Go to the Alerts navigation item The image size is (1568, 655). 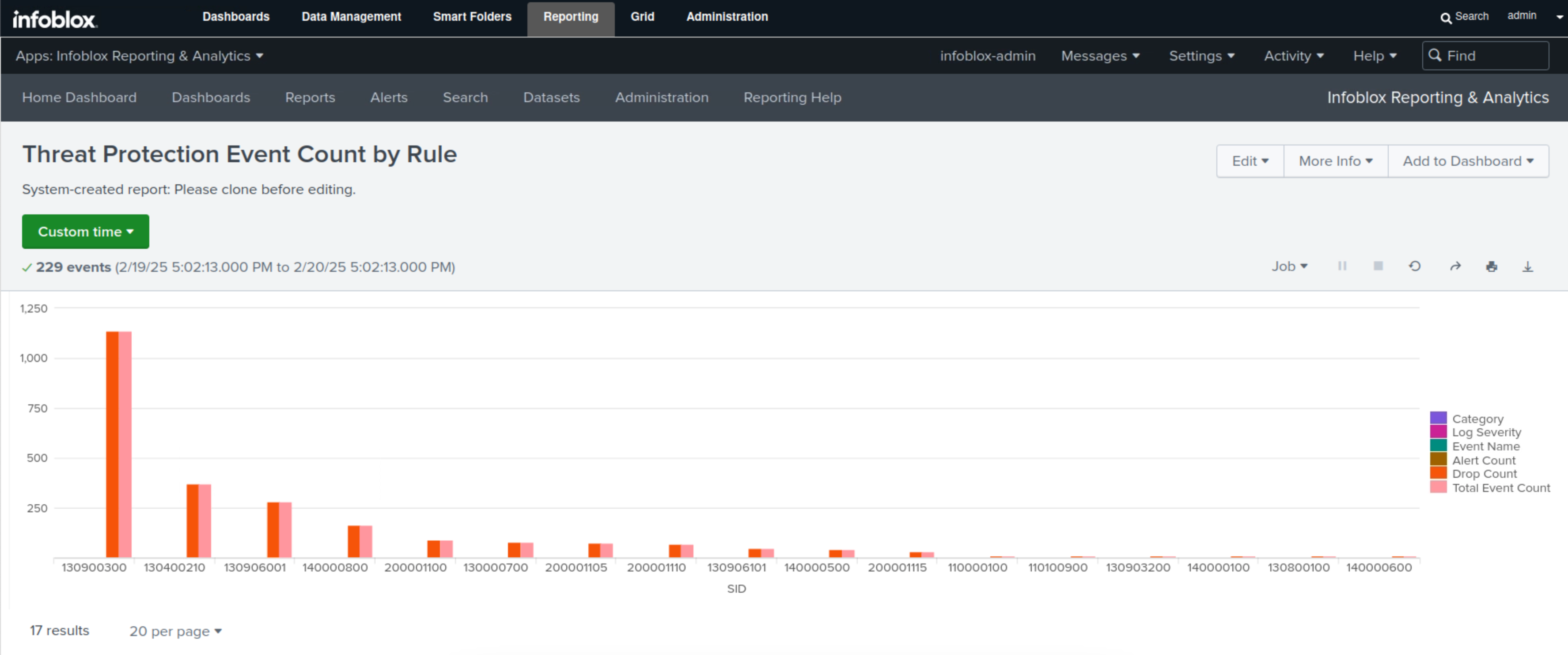pyautogui.click(x=388, y=98)
